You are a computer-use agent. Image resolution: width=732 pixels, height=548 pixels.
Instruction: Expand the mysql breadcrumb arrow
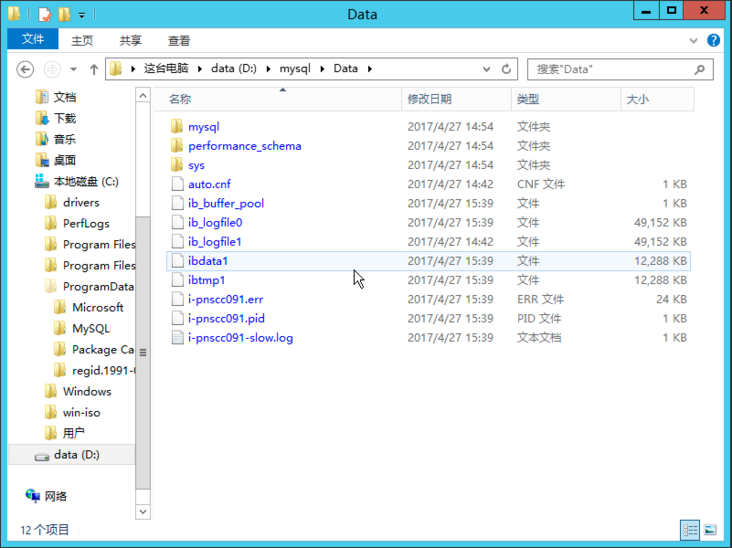[x=322, y=69]
